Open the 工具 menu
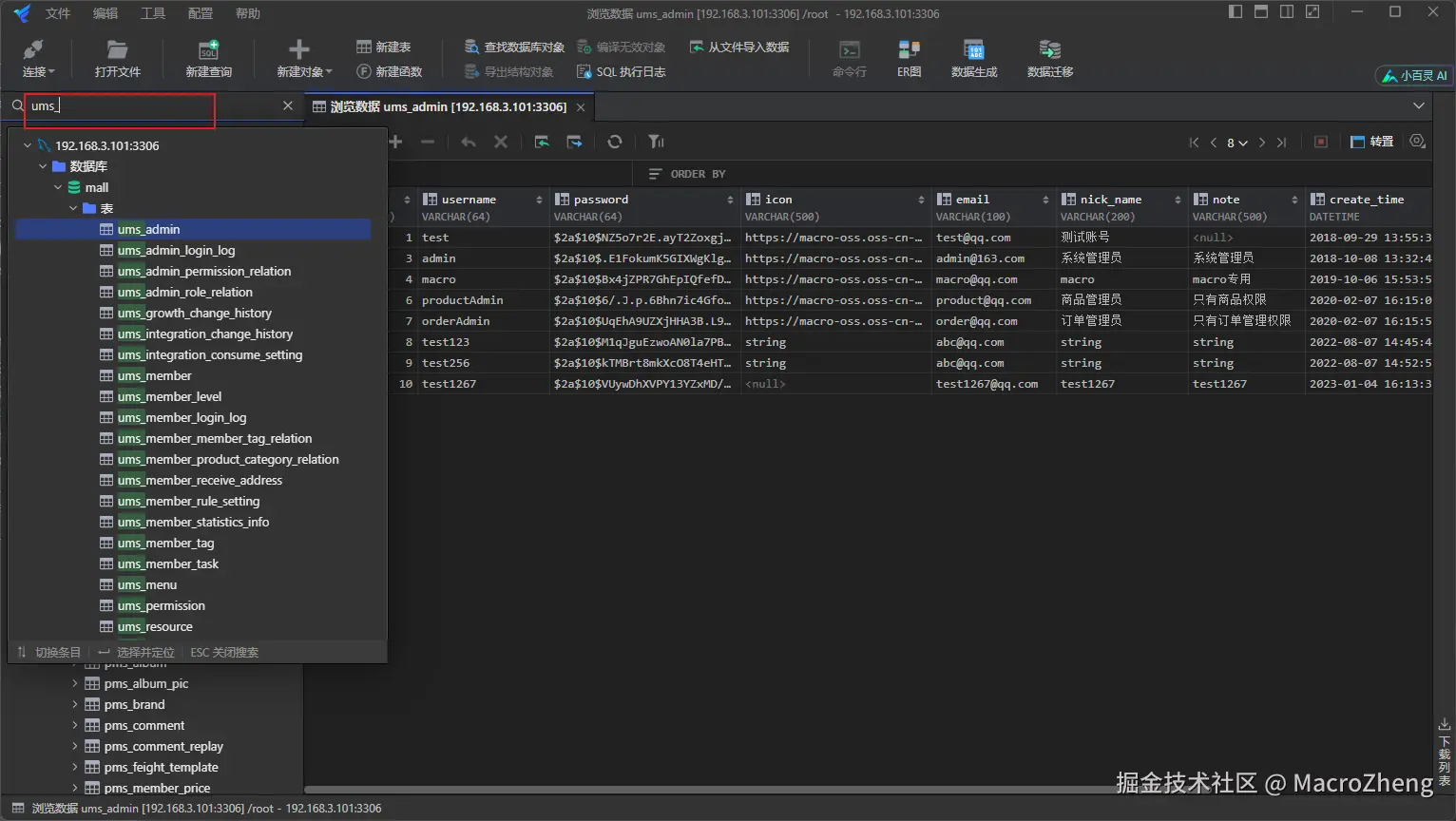This screenshot has width=1456, height=821. coord(153,13)
